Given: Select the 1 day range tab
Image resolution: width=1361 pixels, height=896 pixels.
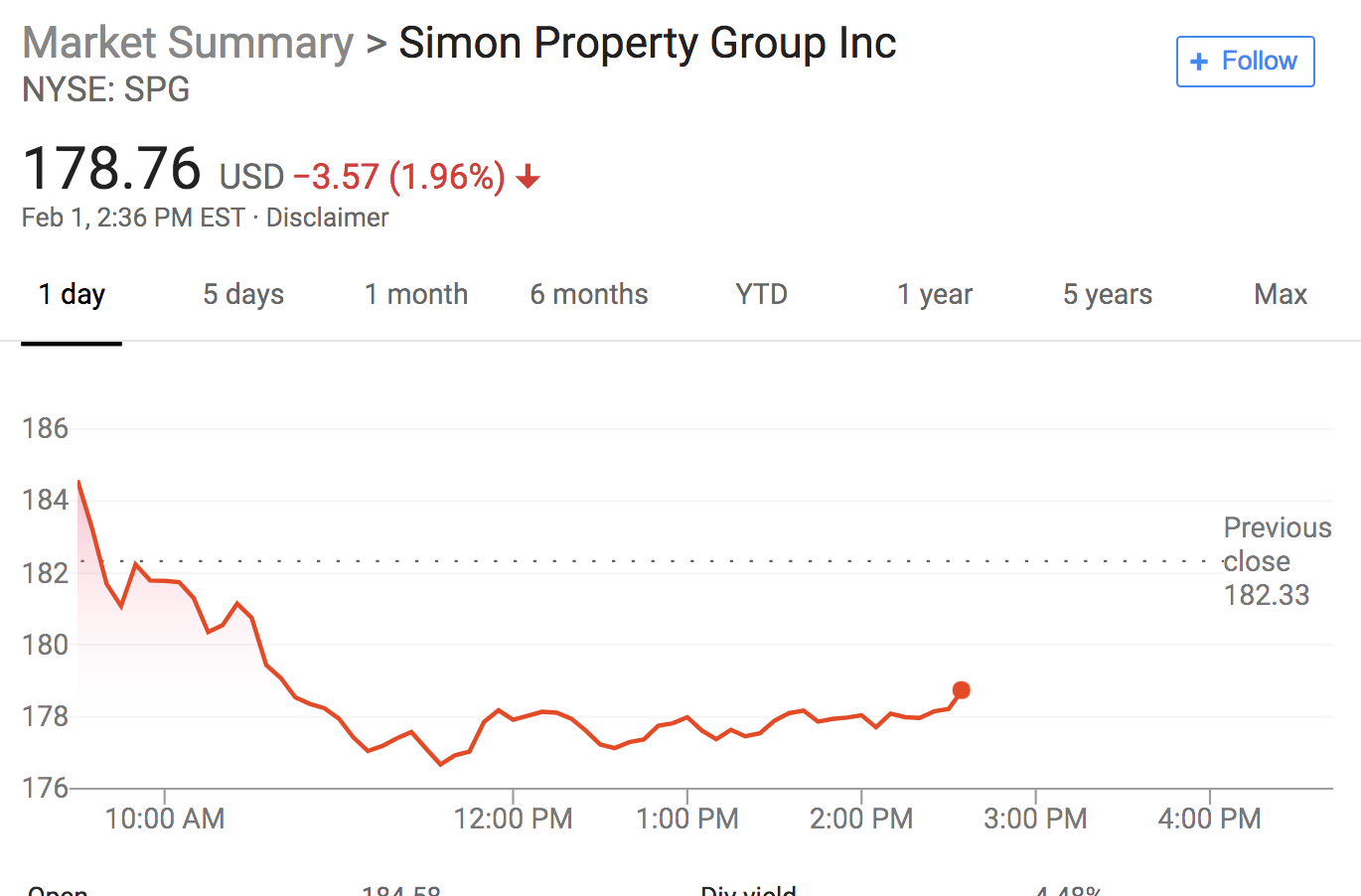Looking at the screenshot, I should click(72, 295).
